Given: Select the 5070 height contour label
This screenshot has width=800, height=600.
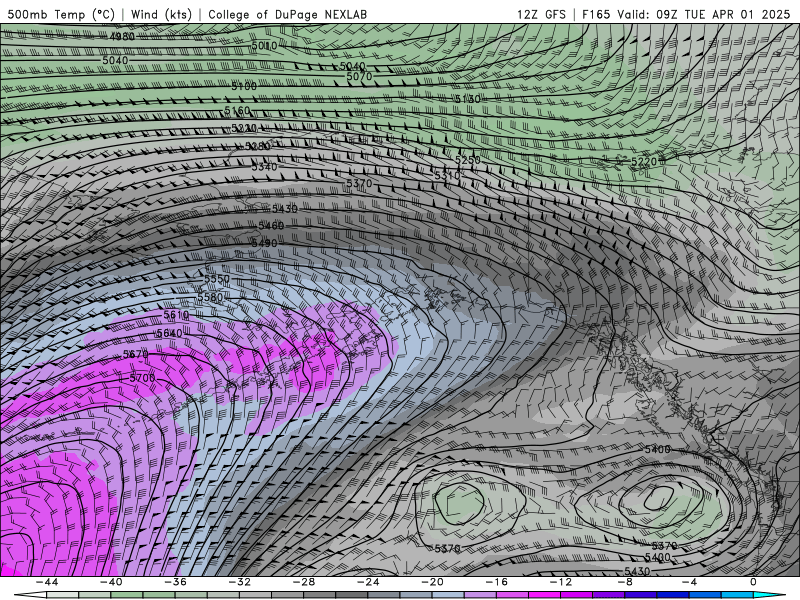Looking at the screenshot, I should [x=359, y=77].
